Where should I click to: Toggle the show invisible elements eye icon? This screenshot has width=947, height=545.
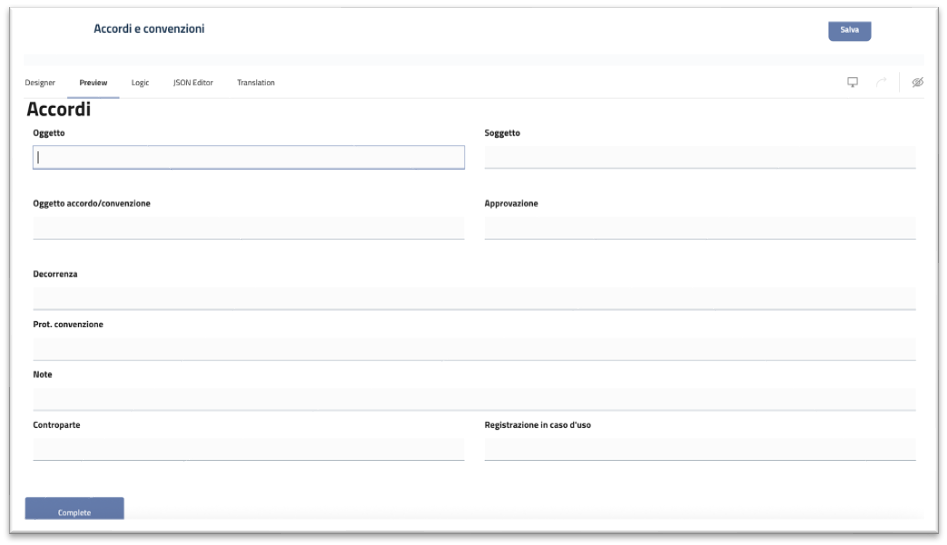click(x=918, y=82)
